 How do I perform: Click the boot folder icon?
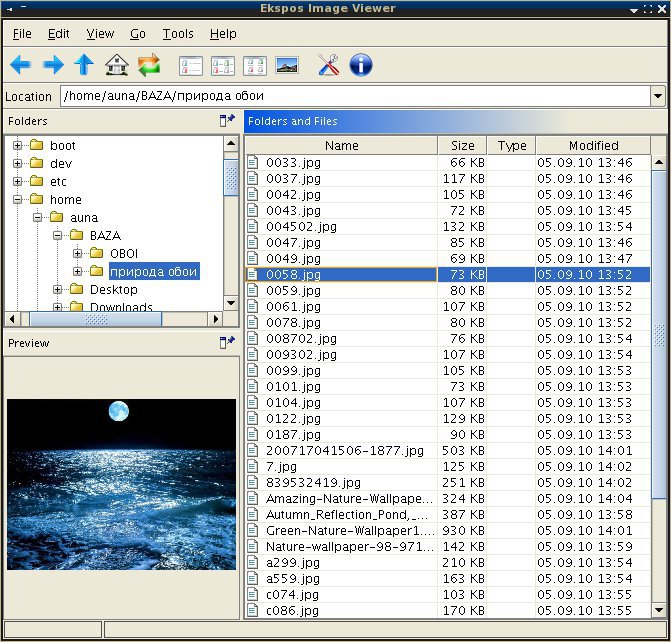pos(36,145)
